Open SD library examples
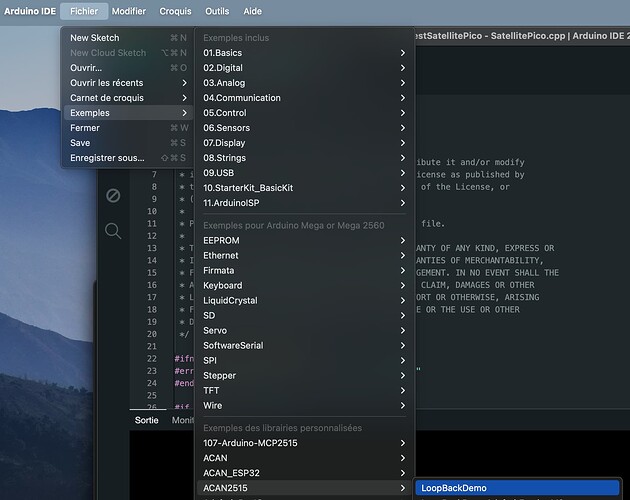Screen dimensions: 630x500 [x=305, y=316]
